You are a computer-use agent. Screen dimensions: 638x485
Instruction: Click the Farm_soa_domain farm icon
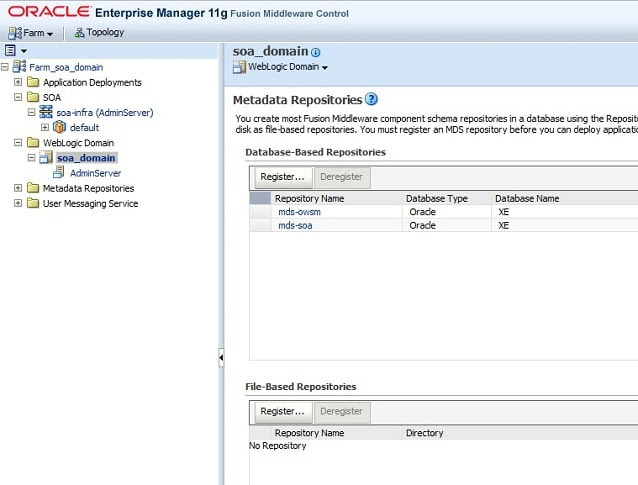[x=20, y=66]
